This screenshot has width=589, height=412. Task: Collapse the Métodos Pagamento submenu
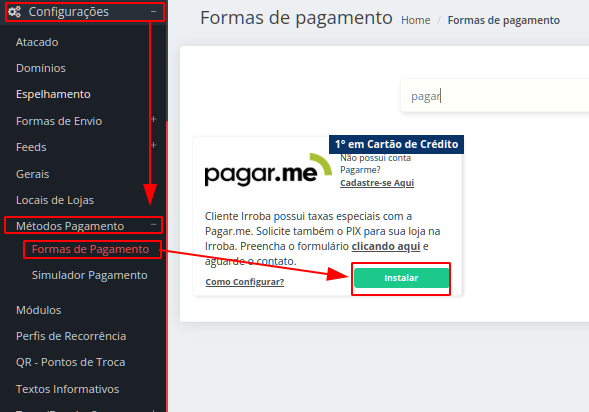tap(154, 225)
